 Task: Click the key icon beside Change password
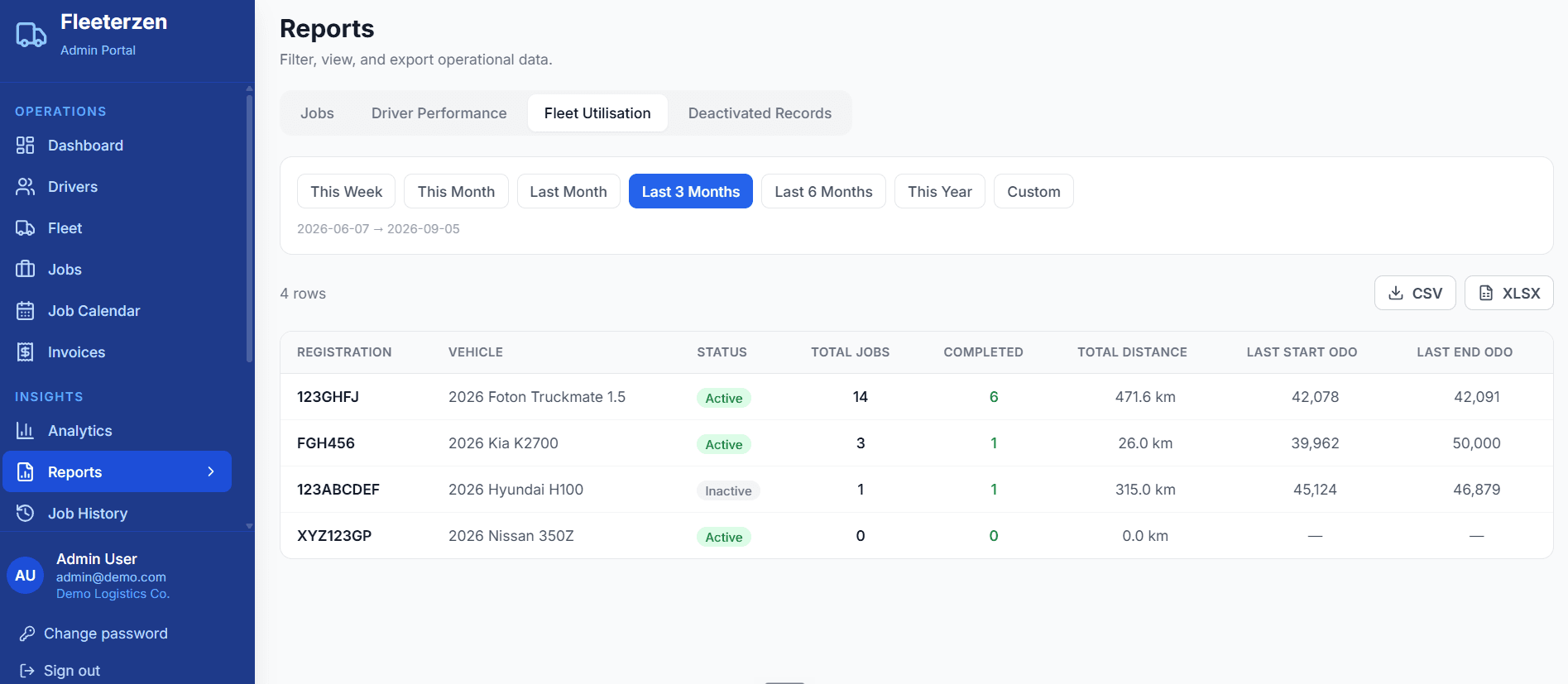pos(27,634)
